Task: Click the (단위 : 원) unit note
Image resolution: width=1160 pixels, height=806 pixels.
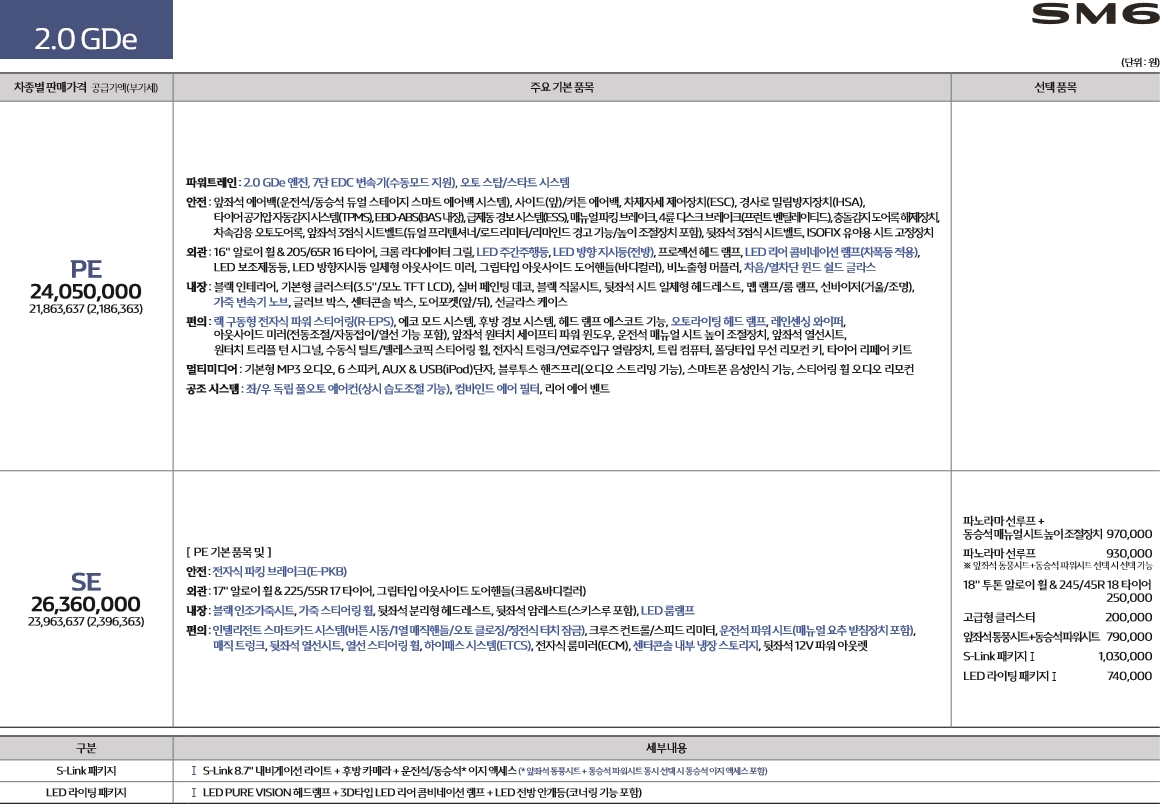Action: click(1139, 63)
